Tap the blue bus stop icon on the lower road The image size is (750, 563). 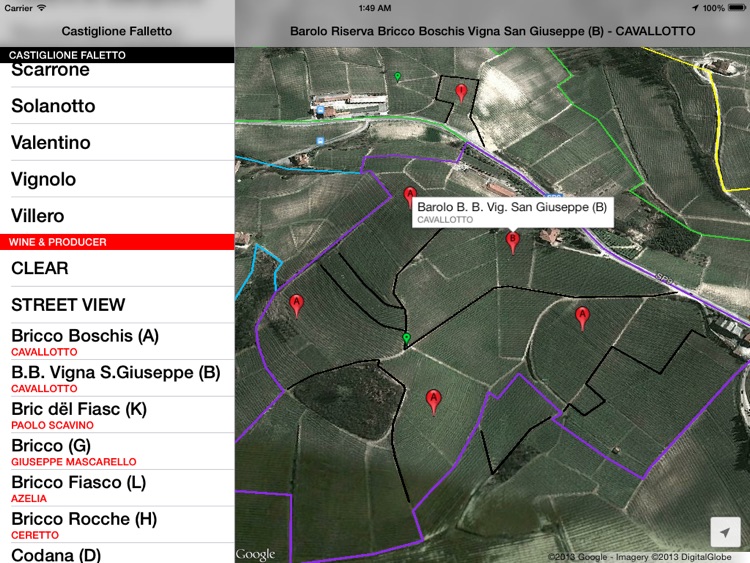point(320,141)
